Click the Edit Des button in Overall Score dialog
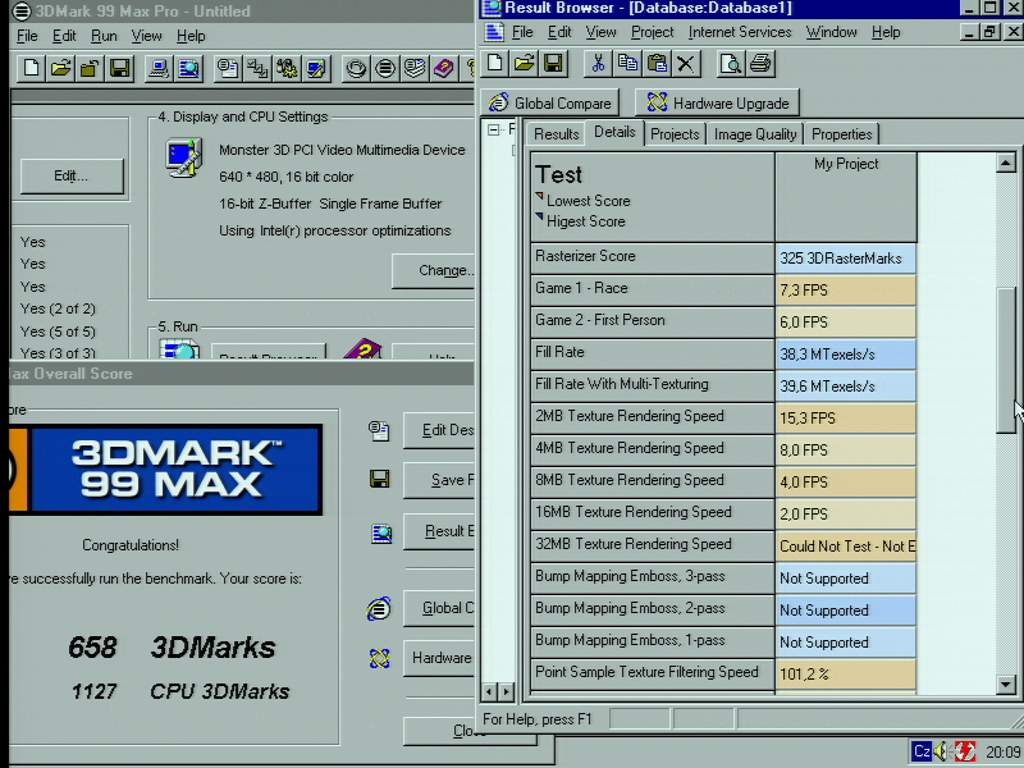This screenshot has width=1024, height=768. tap(439, 430)
